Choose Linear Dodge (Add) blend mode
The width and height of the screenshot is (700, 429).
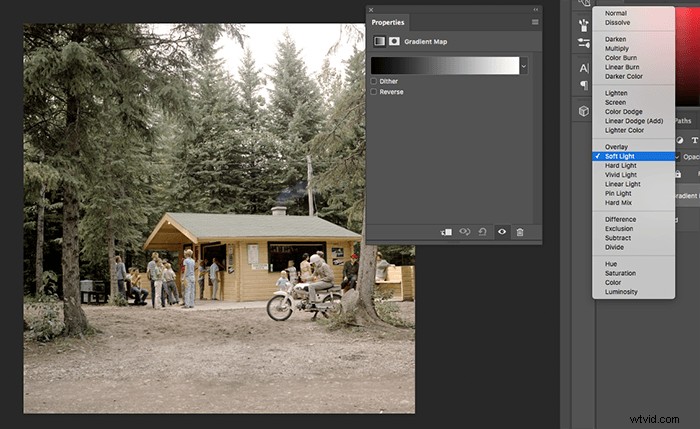633,121
